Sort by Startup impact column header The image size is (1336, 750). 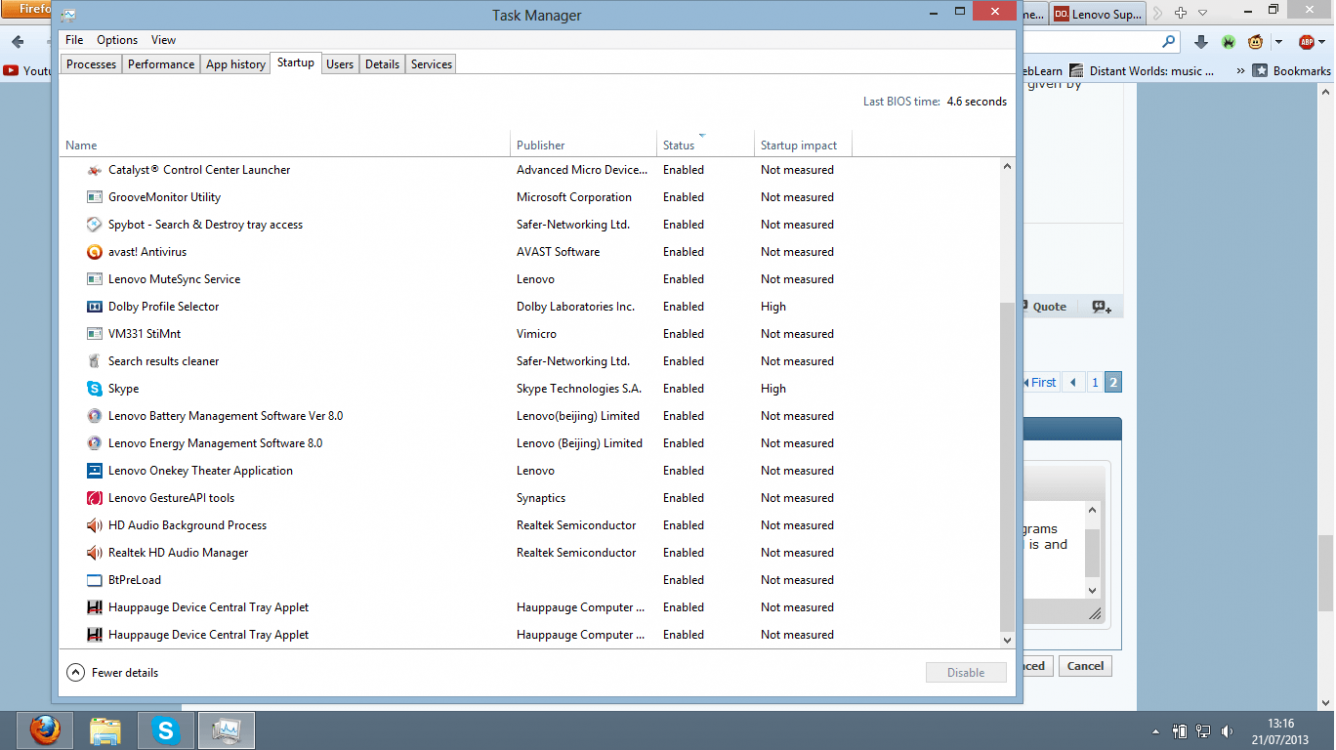point(803,145)
